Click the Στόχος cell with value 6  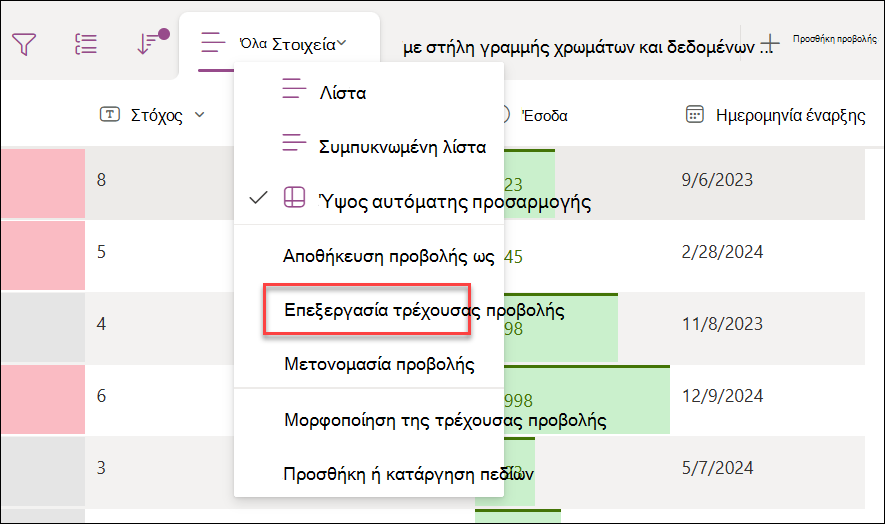pyautogui.click(x=101, y=396)
